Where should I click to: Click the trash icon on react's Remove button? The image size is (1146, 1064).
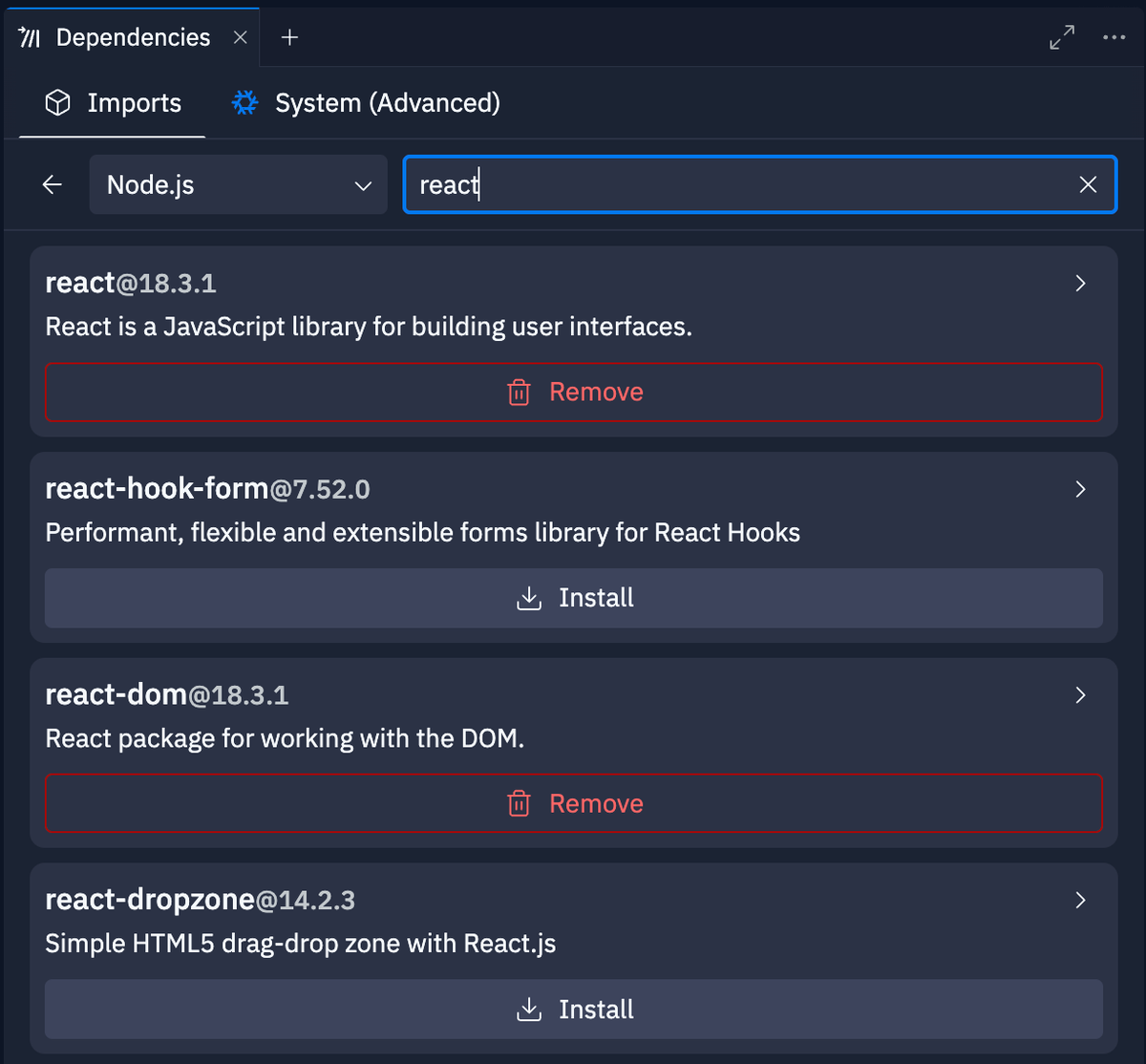coord(519,392)
